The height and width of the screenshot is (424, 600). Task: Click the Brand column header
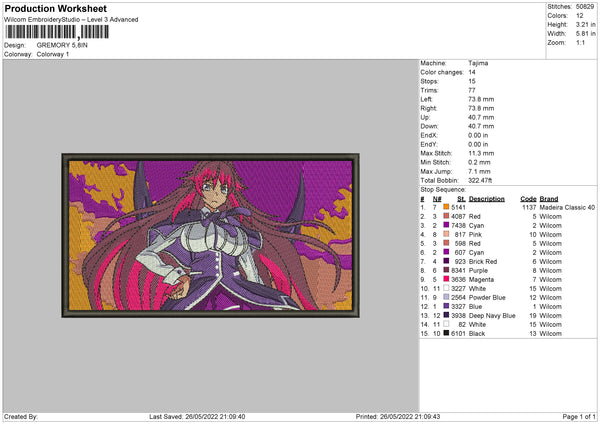point(549,199)
